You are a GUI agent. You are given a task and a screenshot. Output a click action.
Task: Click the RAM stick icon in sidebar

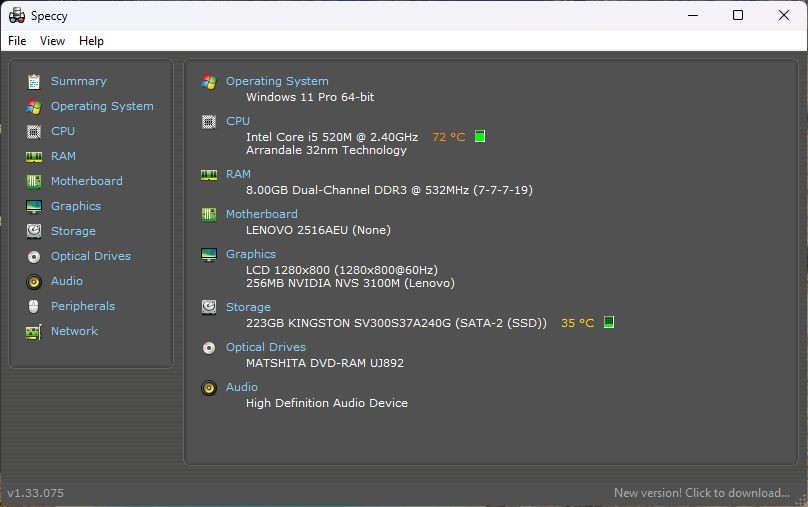pyautogui.click(x=34, y=157)
